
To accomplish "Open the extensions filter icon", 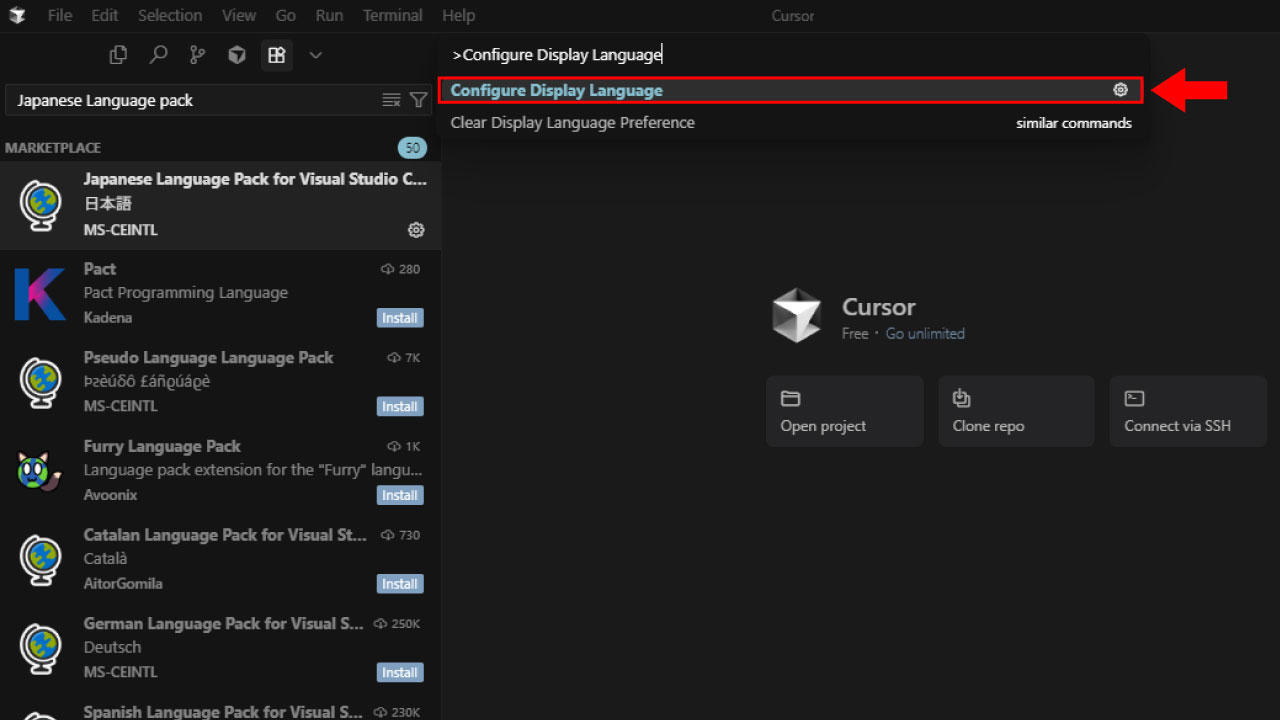I will click(x=419, y=100).
